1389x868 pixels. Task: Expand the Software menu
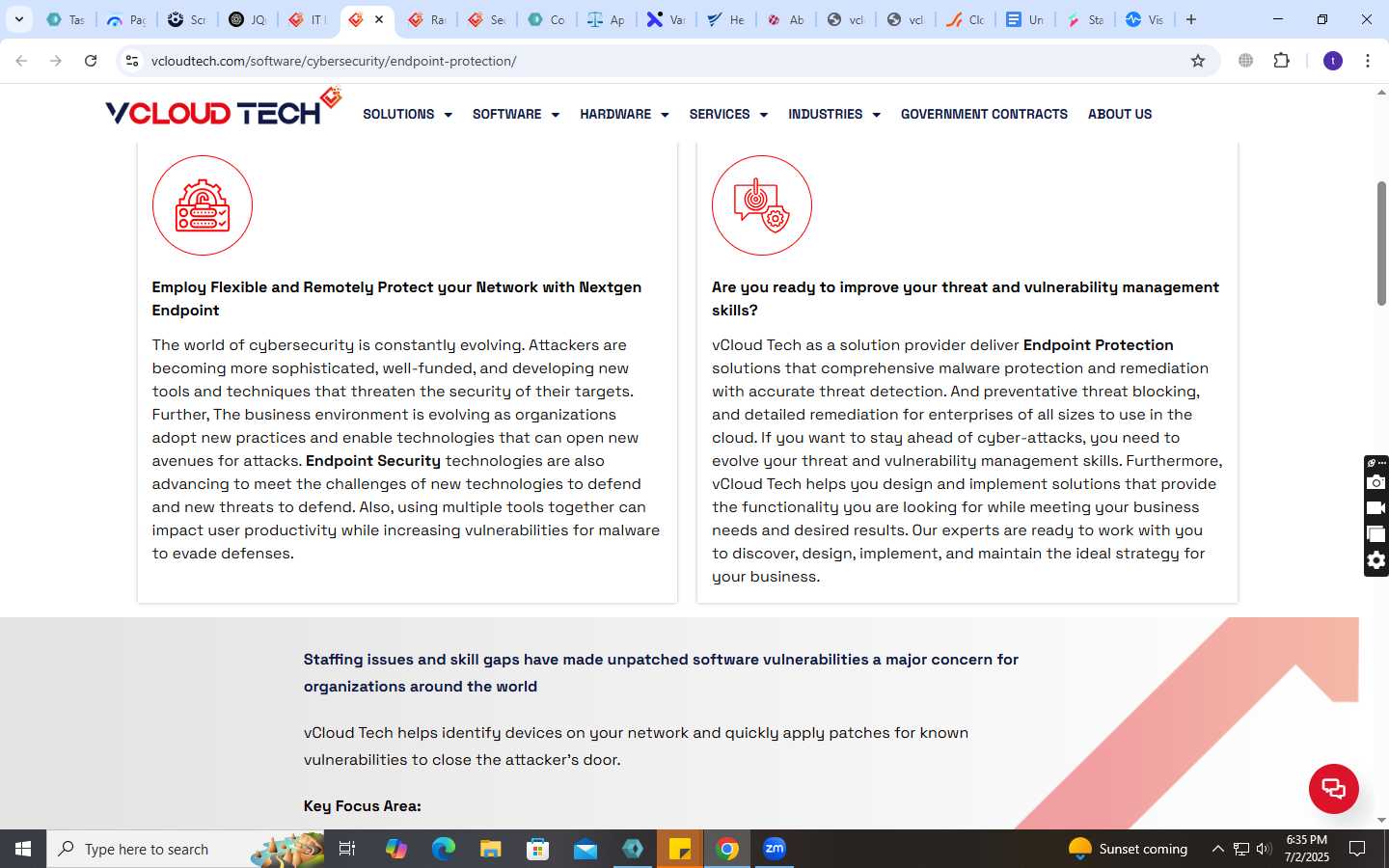pyautogui.click(x=515, y=114)
